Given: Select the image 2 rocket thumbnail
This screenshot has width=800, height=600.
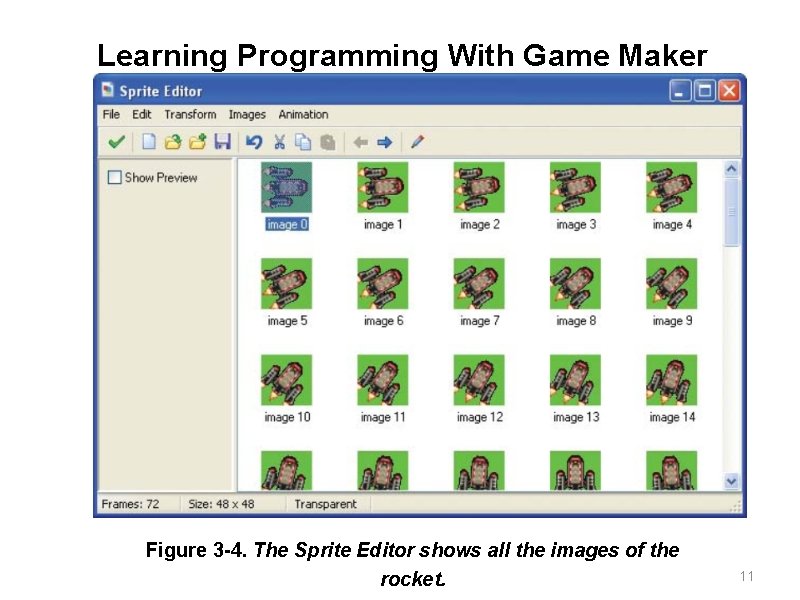Looking at the screenshot, I should (x=479, y=187).
